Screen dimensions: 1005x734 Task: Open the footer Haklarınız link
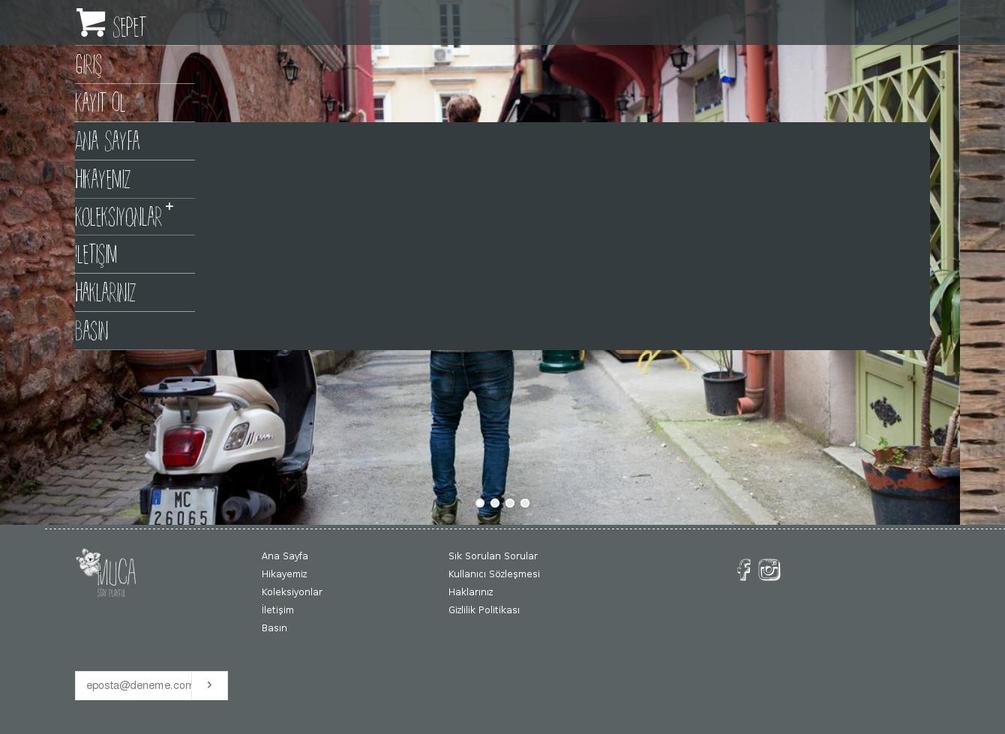(470, 592)
